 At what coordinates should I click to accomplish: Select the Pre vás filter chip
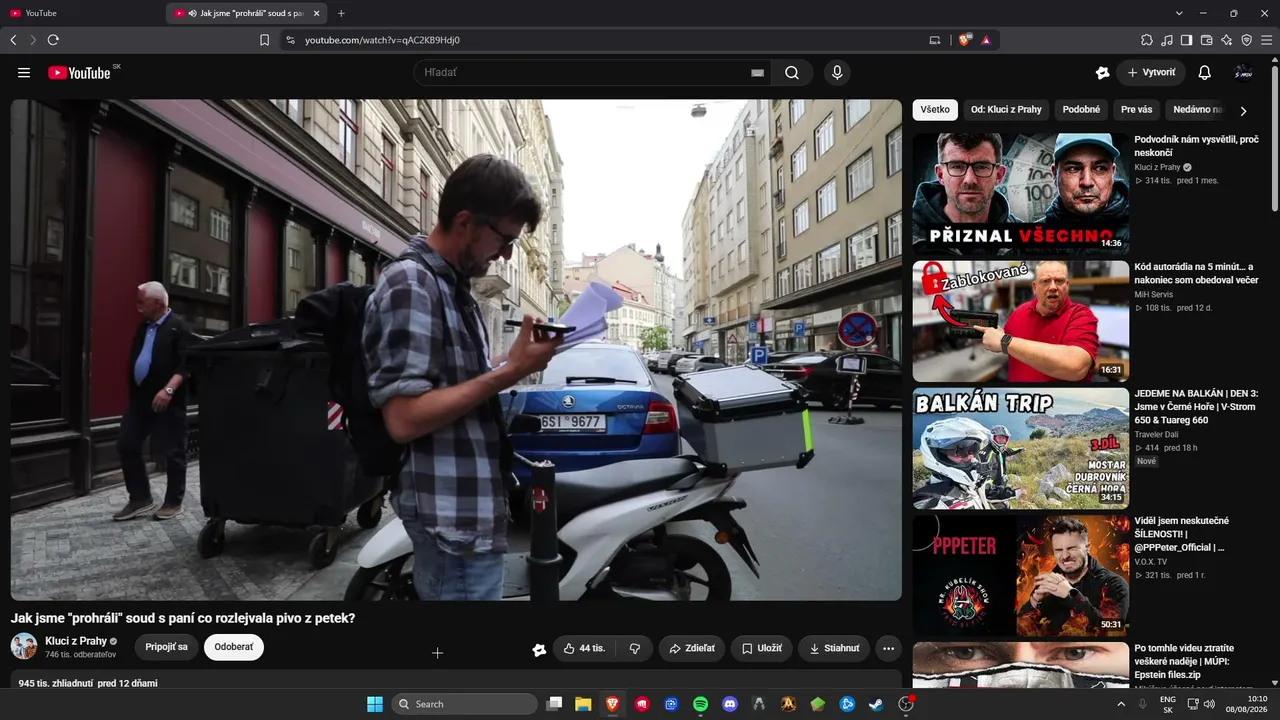click(1136, 110)
